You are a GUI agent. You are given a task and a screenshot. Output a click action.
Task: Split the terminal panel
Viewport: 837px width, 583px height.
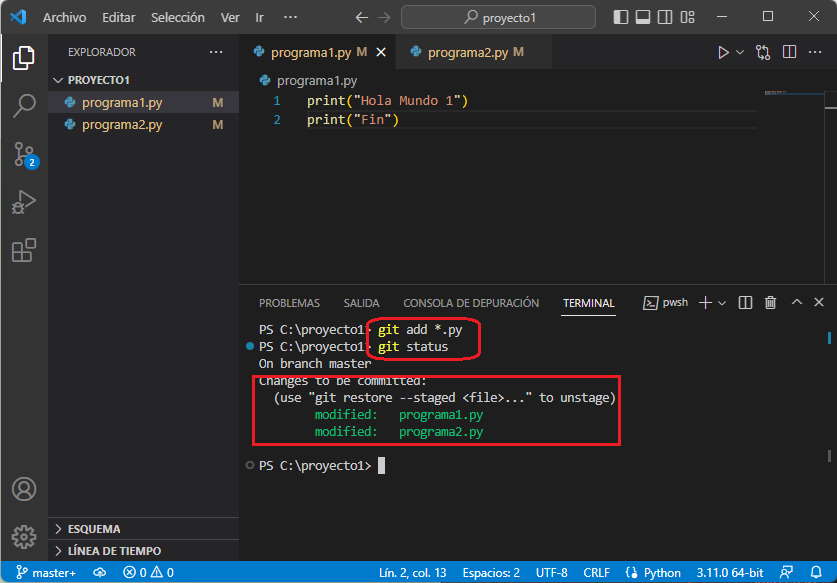(x=745, y=303)
